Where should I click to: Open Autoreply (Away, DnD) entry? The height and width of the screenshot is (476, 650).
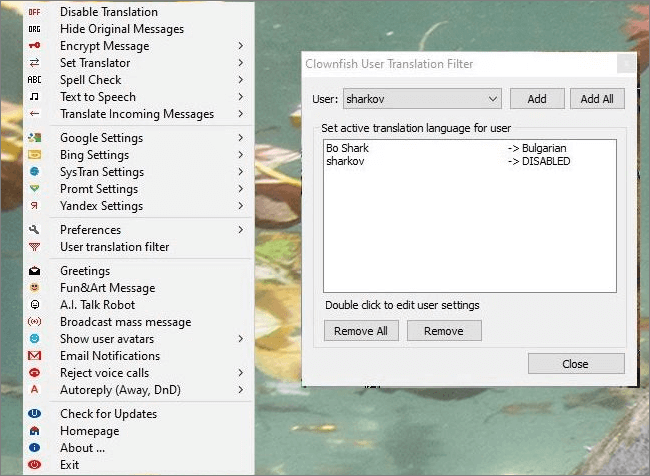pyautogui.click(x=138, y=389)
